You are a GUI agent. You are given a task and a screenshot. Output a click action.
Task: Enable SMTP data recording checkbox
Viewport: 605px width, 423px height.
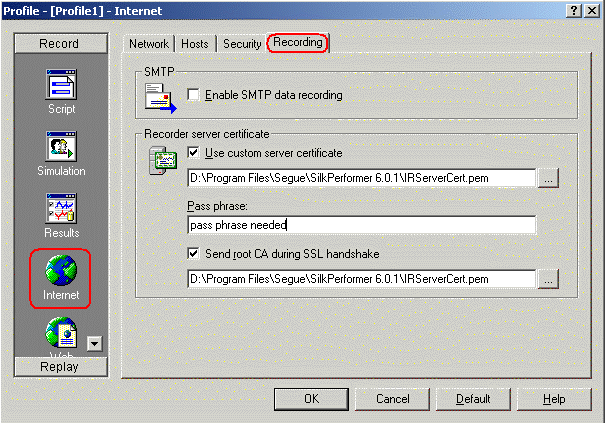click(x=193, y=95)
